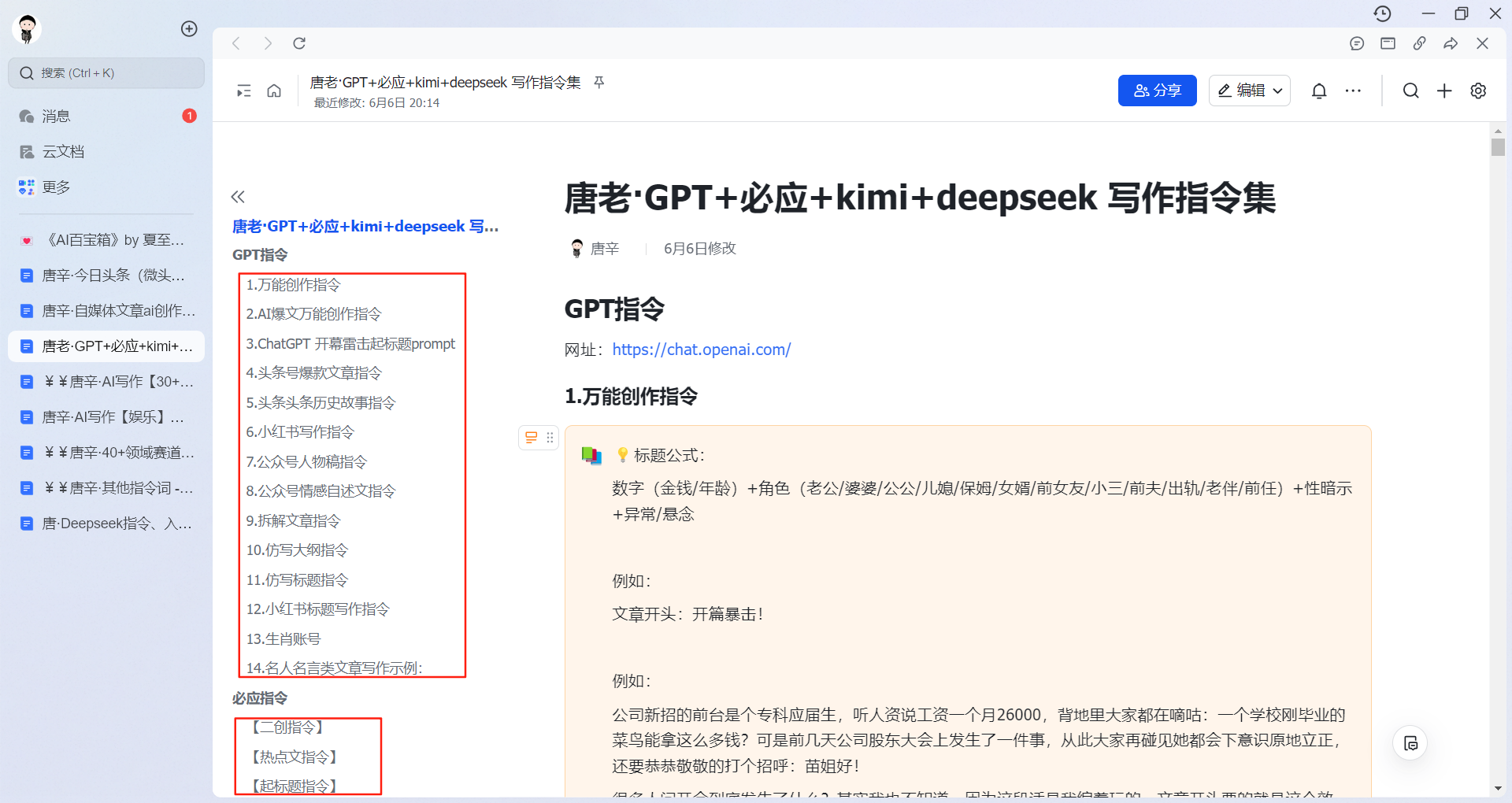Go forward with the forward arrow
The width and height of the screenshot is (1512, 803).
pyautogui.click(x=268, y=43)
